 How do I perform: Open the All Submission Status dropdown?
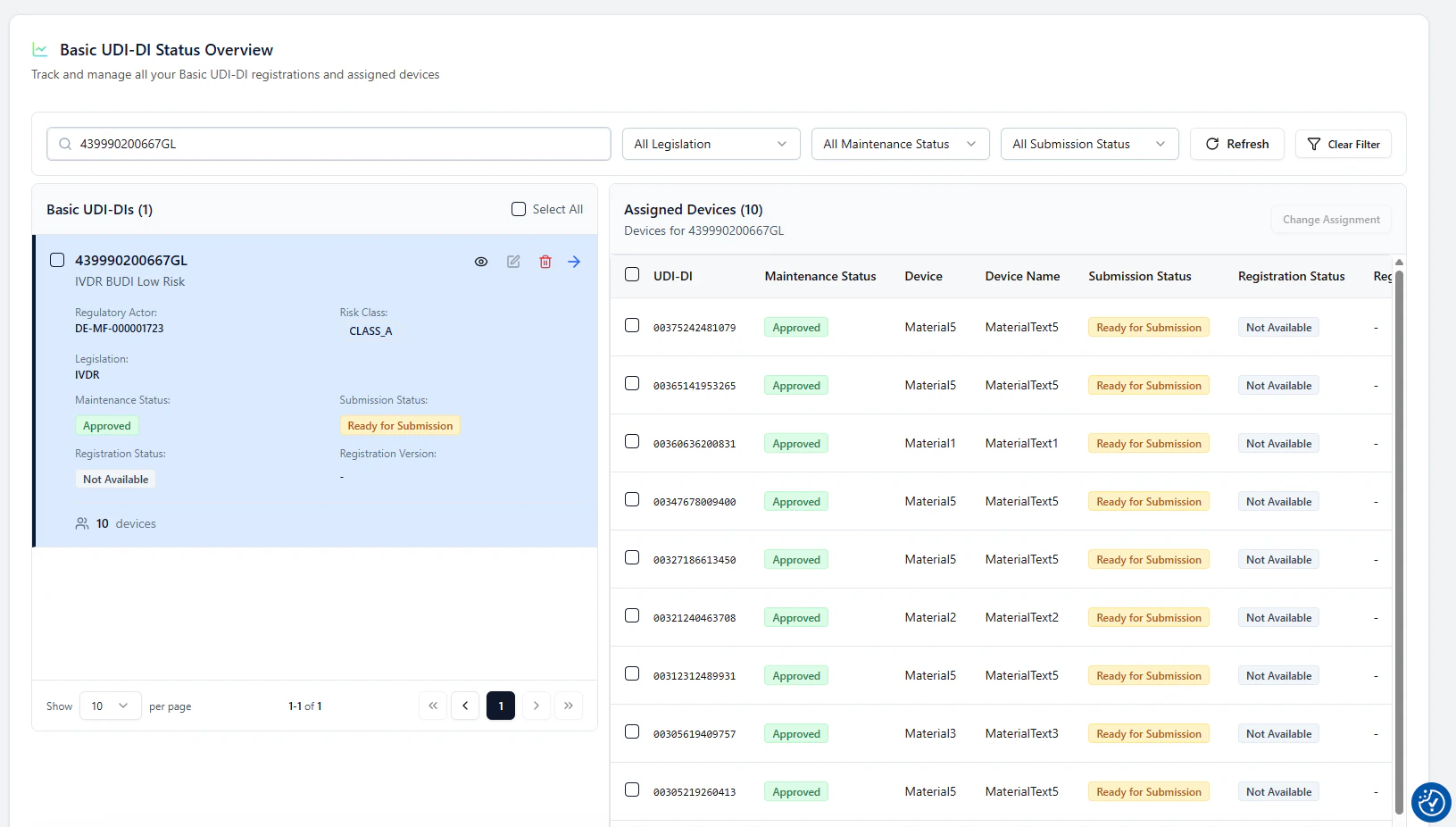(1089, 144)
